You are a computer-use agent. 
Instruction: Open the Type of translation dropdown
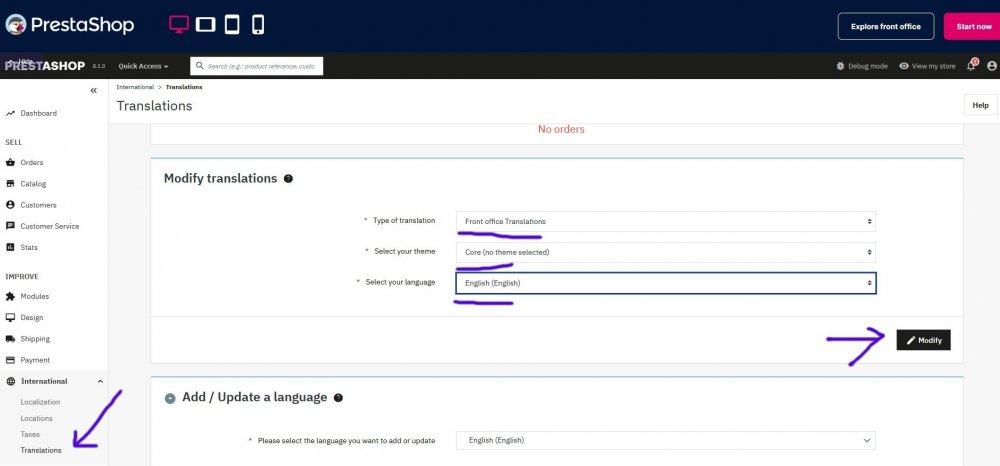pos(666,221)
